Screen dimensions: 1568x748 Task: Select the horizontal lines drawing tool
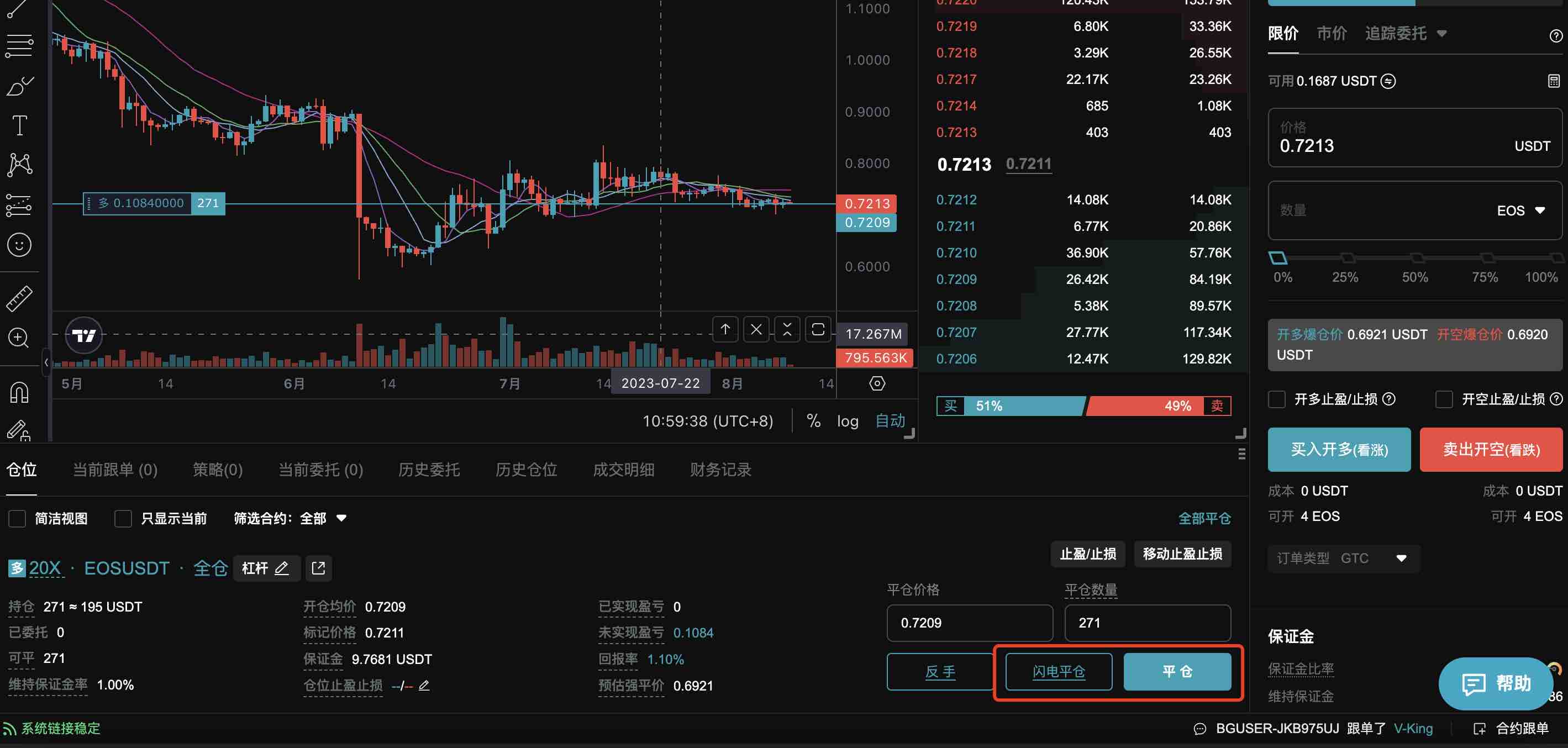click(19, 46)
